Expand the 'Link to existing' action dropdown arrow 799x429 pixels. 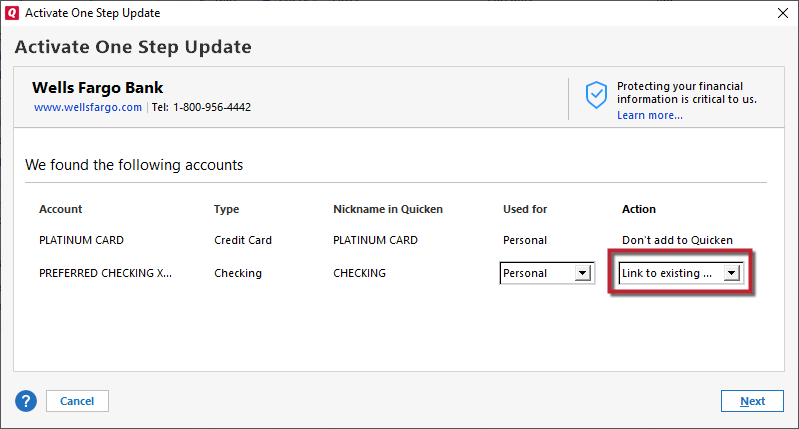(x=731, y=273)
